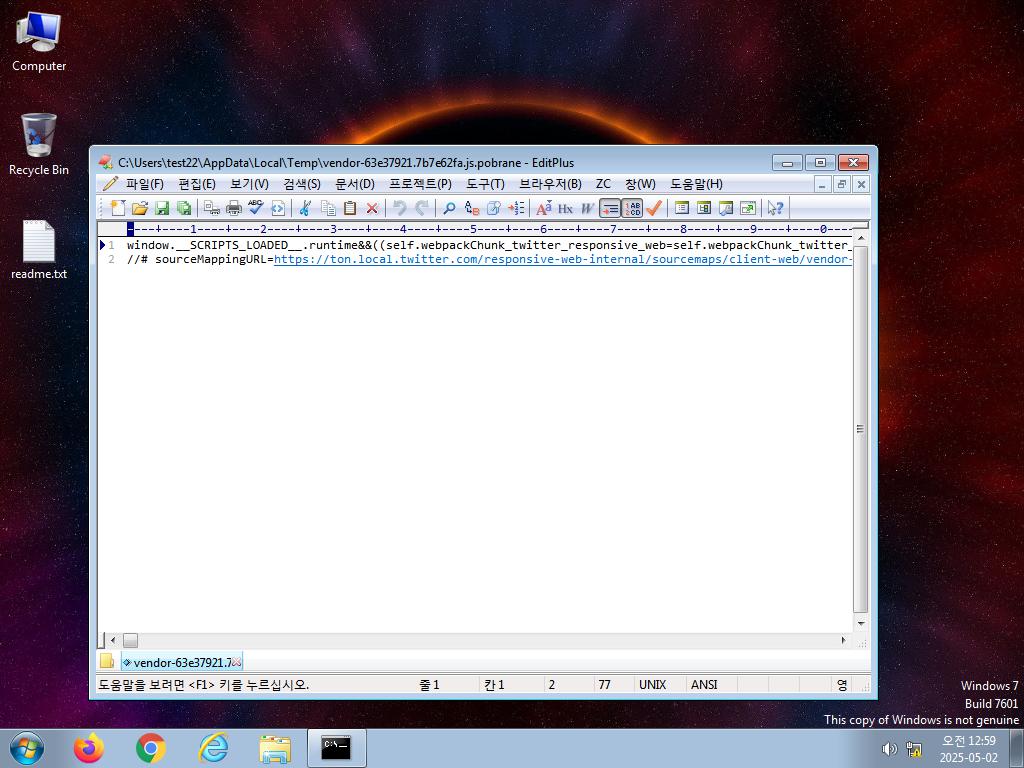Toggle word wrap (W) button
This screenshot has width=1024, height=768.
588,208
